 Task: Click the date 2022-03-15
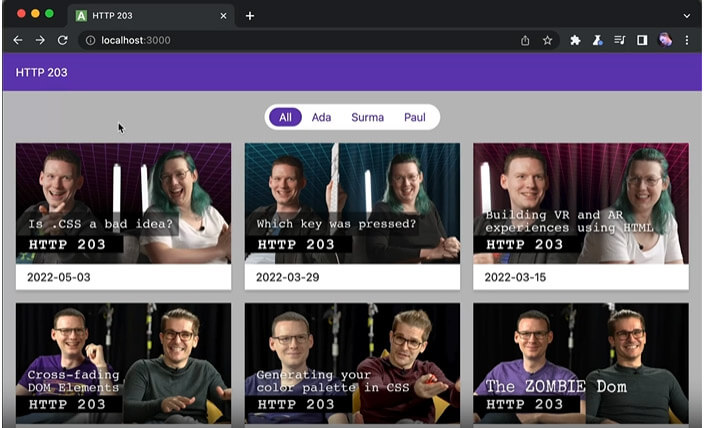[515, 277]
